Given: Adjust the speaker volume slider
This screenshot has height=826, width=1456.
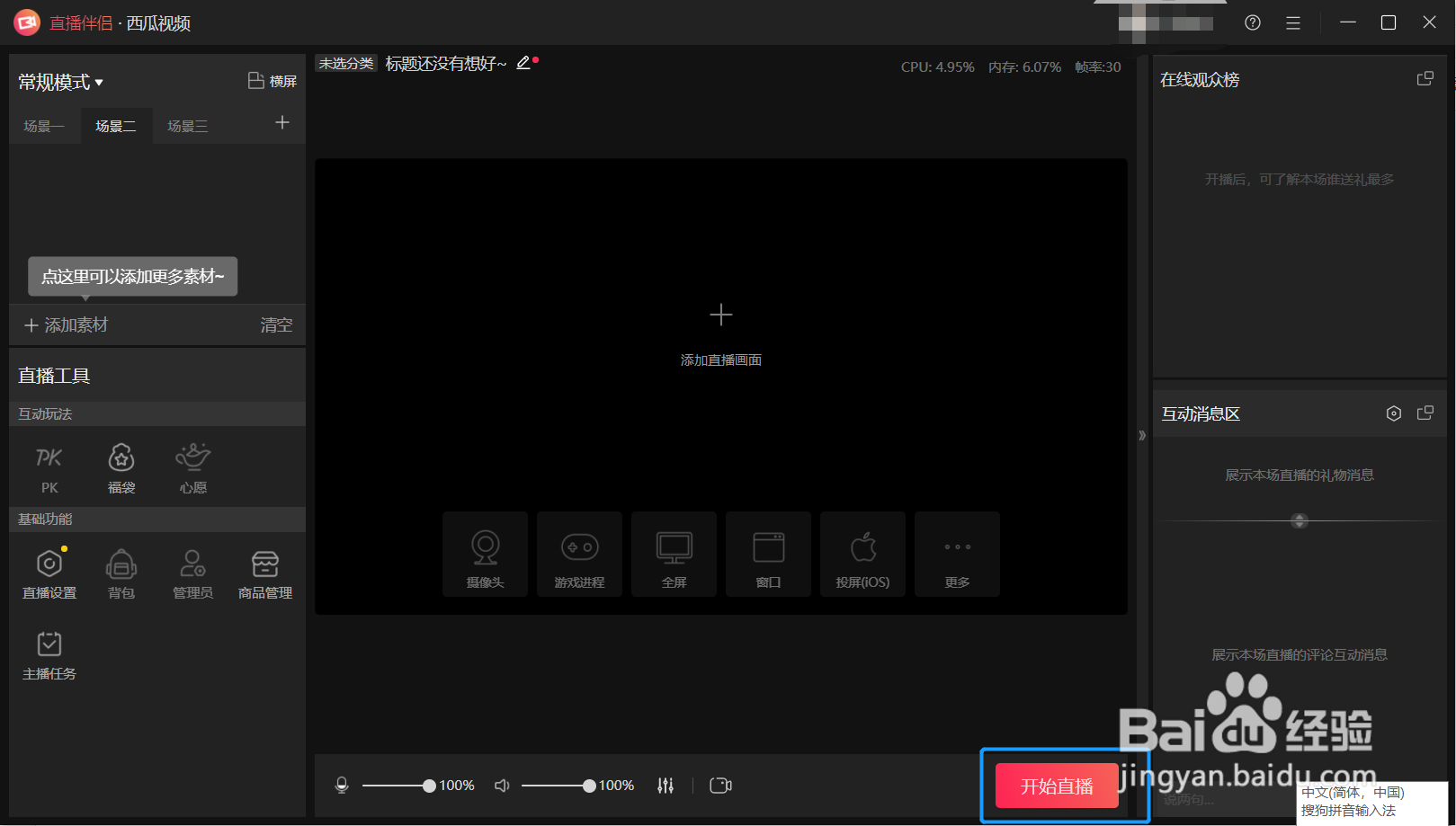Looking at the screenshot, I should coord(558,786).
